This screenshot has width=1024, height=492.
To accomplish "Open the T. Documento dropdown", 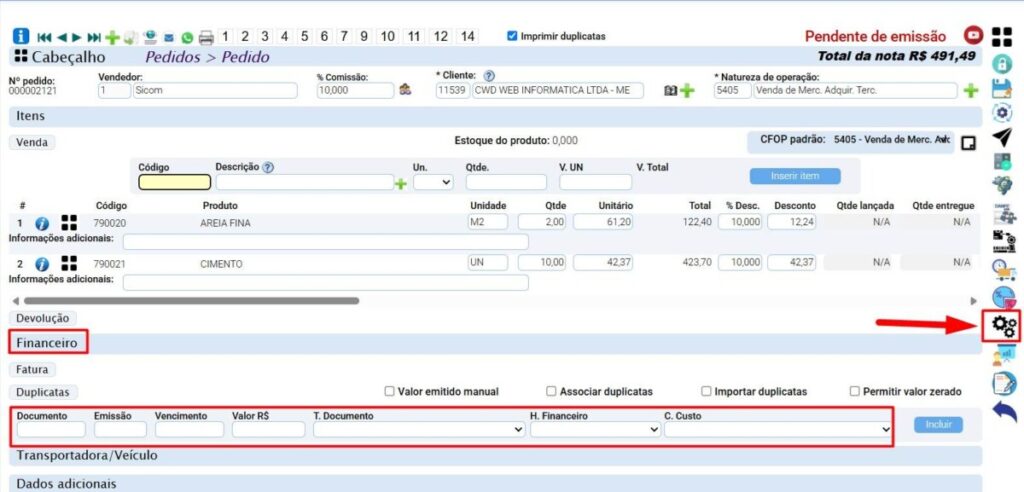I will (x=419, y=429).
